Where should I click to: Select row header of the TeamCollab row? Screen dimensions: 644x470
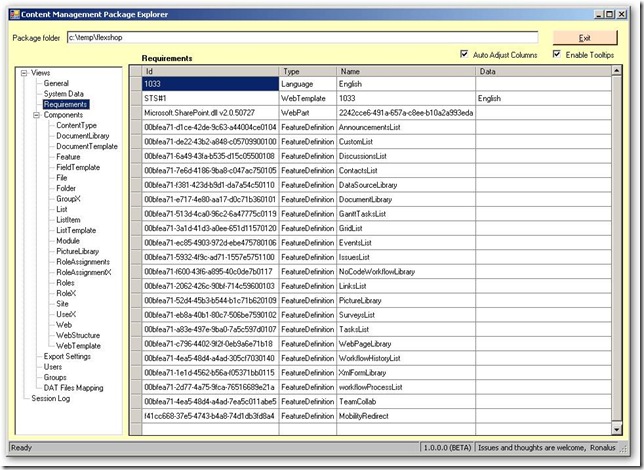136,402
